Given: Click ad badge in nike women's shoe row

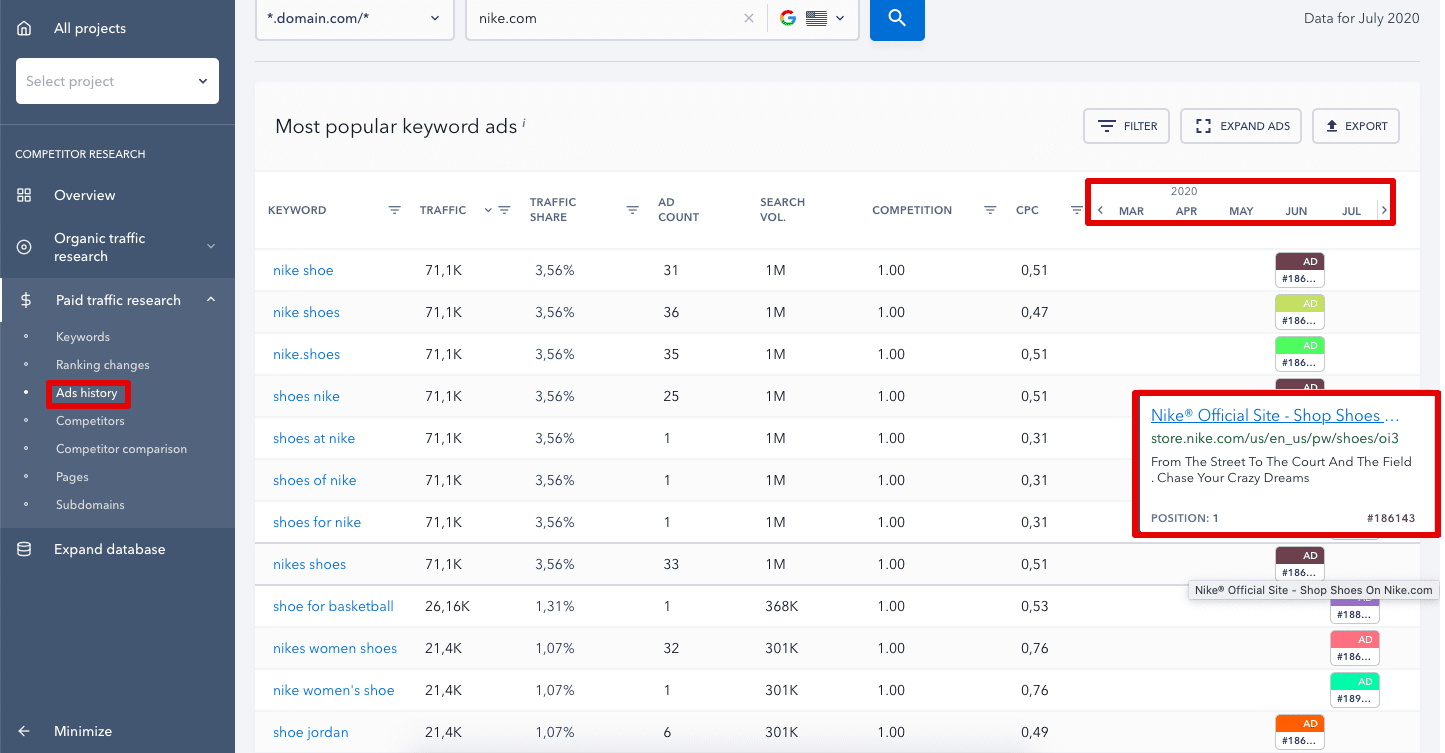Looking at the screenshot, I should 1355,690.
